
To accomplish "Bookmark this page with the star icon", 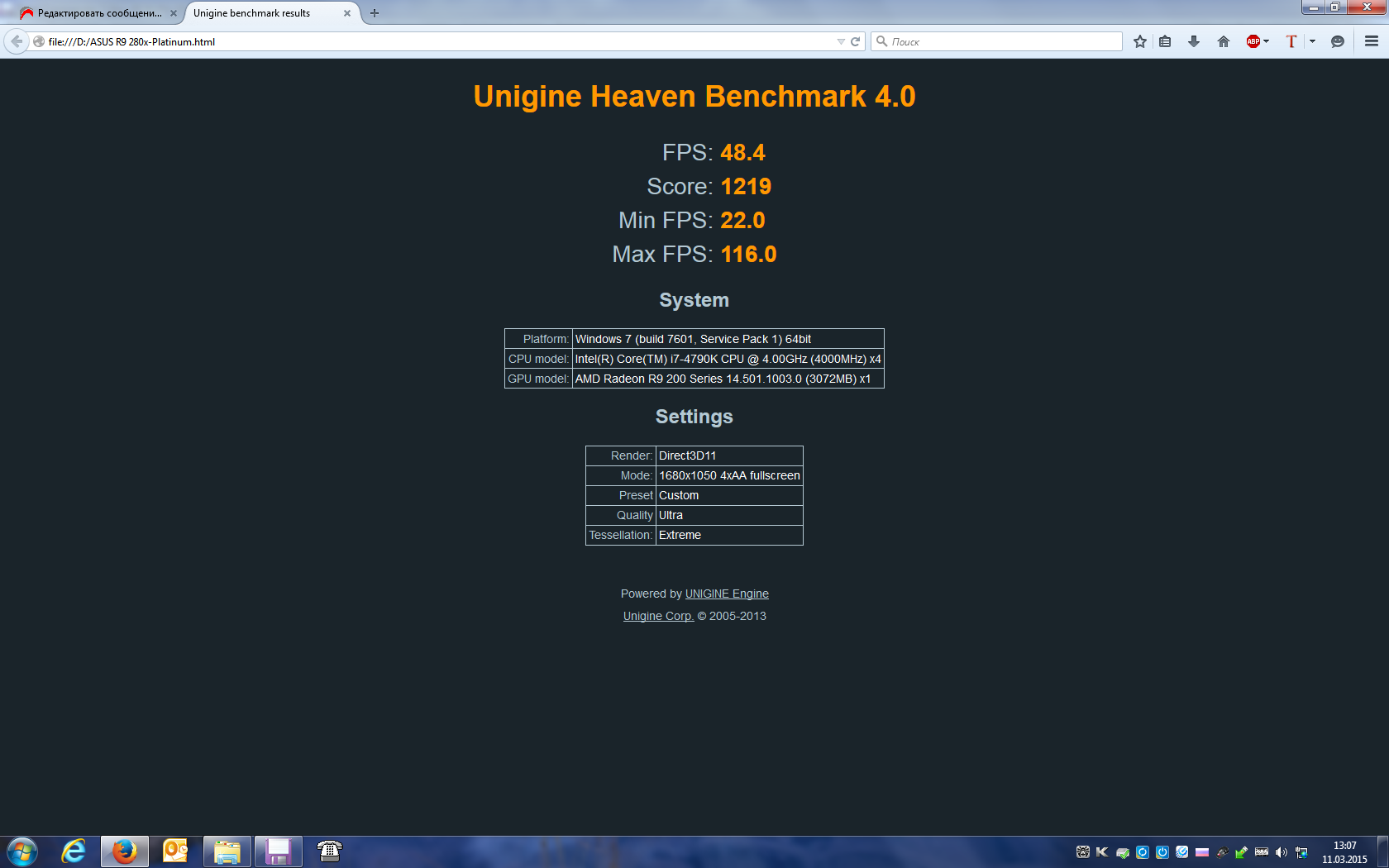I will click(1140, 41).
